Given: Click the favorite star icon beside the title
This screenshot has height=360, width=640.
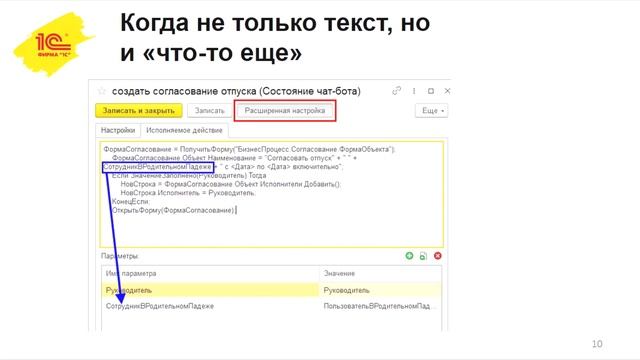Looking at the screenshot, I should (102, 91).
